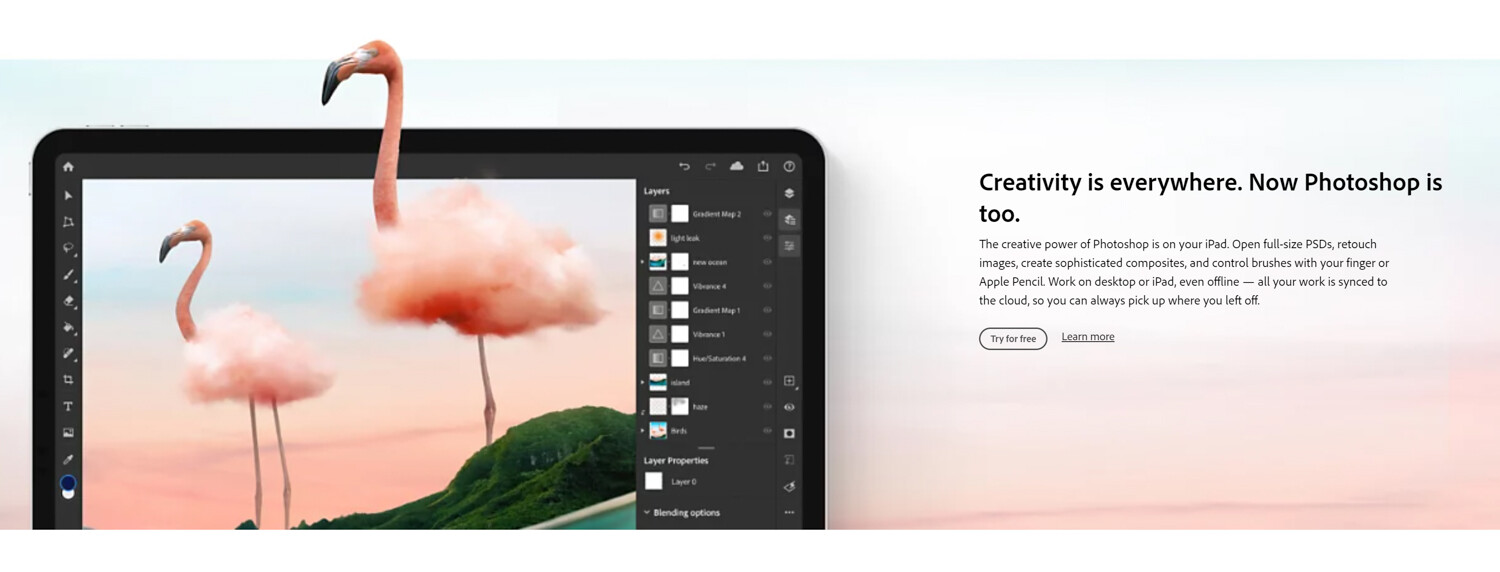Select the Eraser tool

pyautogui.click(x=68, y=301)
